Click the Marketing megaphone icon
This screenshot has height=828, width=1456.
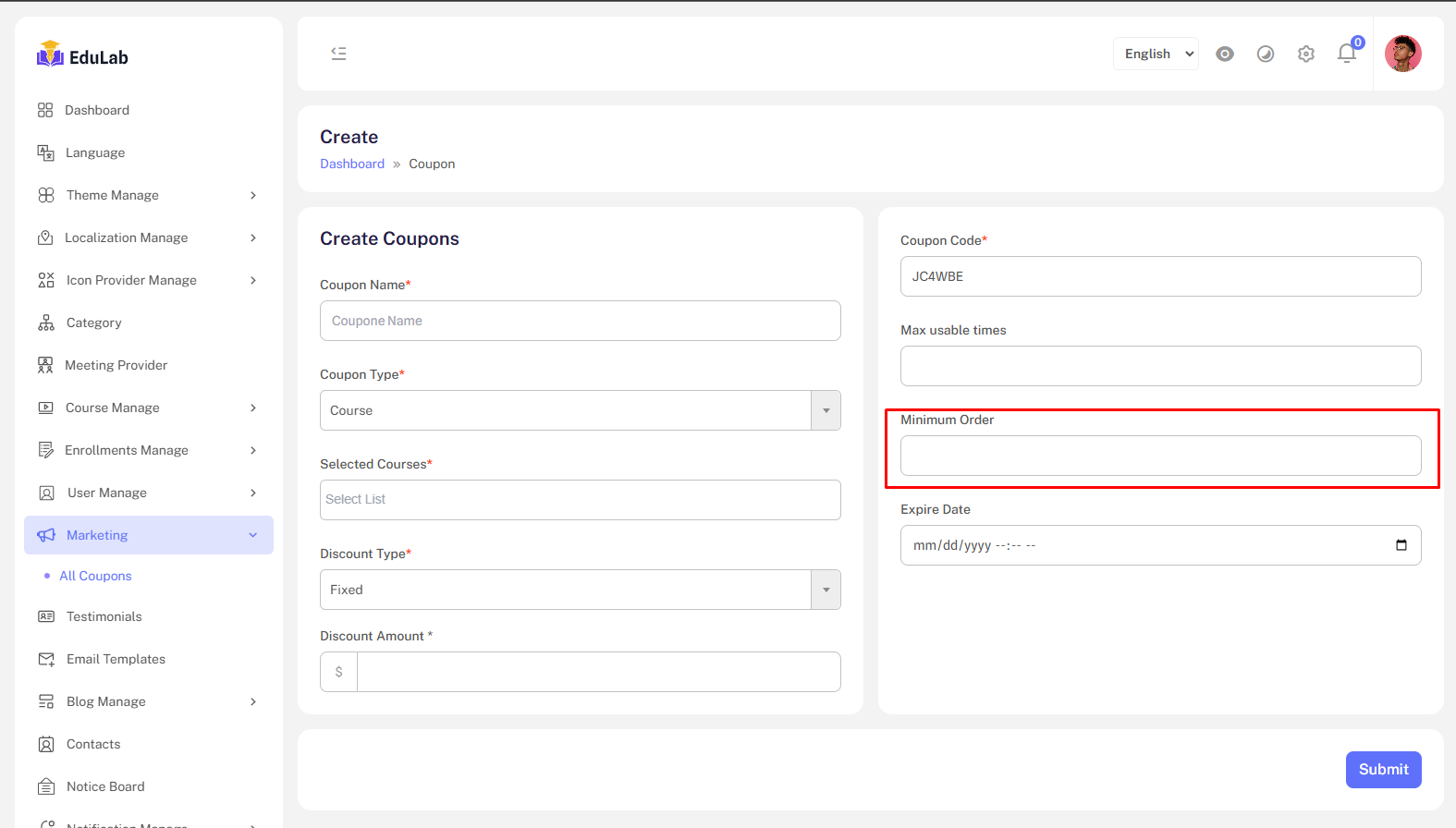46,535
